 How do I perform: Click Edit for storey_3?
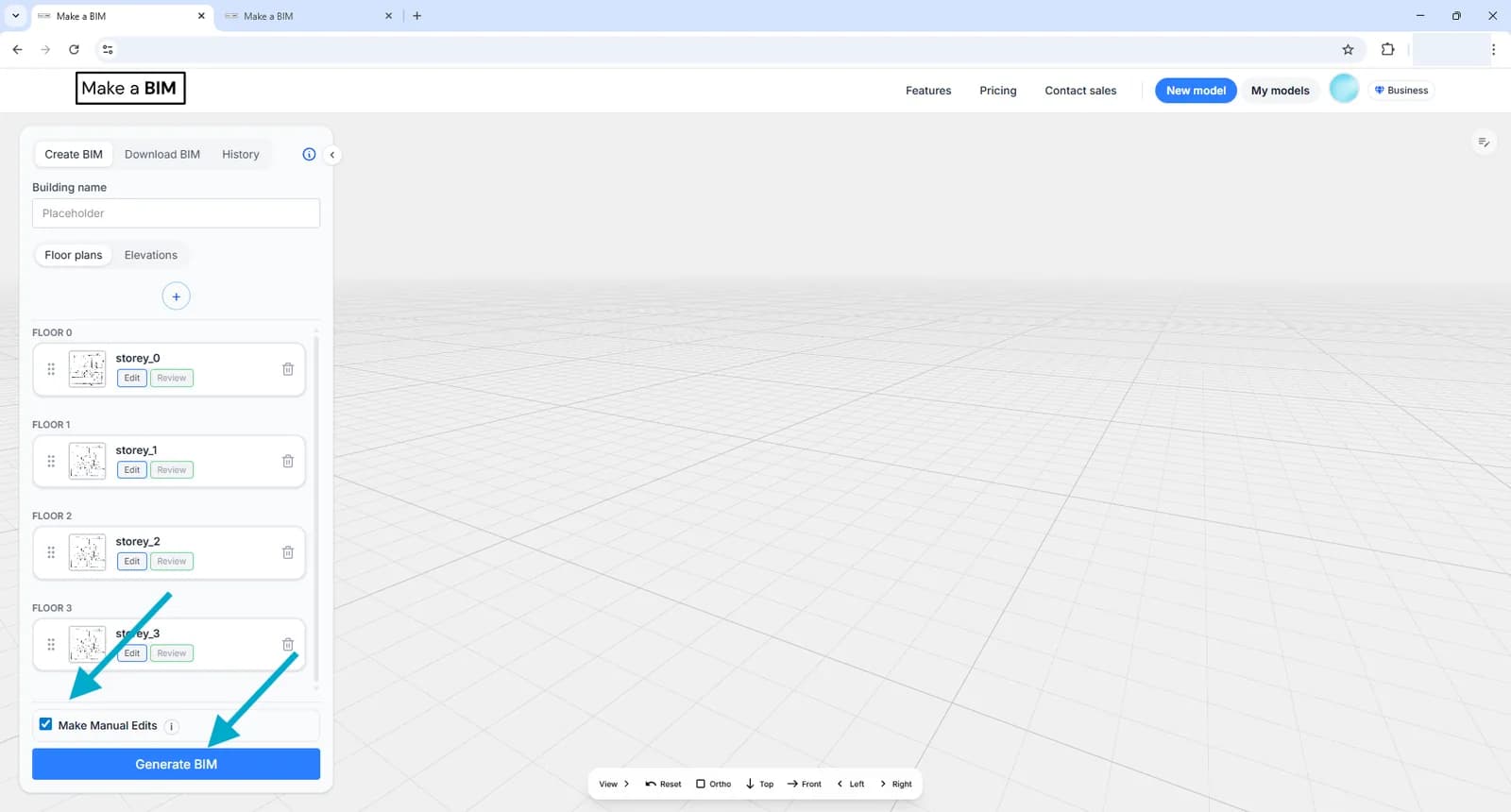click(132, 652)
